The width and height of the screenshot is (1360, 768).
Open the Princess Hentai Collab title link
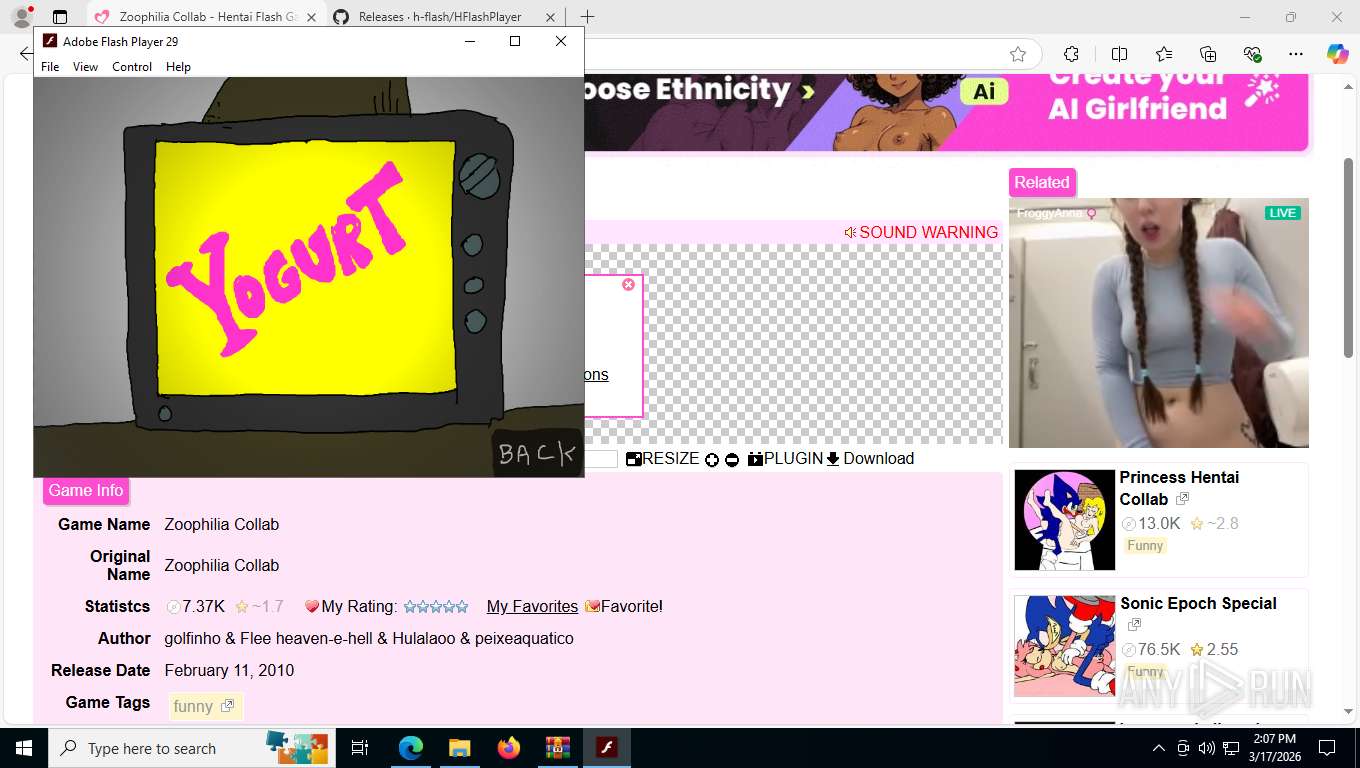coord(1179,488)
